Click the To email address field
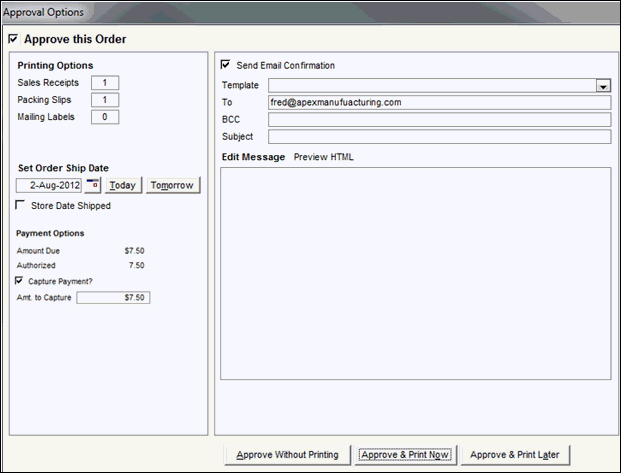The height and width of the screenshot is (473, 621). 439,102
